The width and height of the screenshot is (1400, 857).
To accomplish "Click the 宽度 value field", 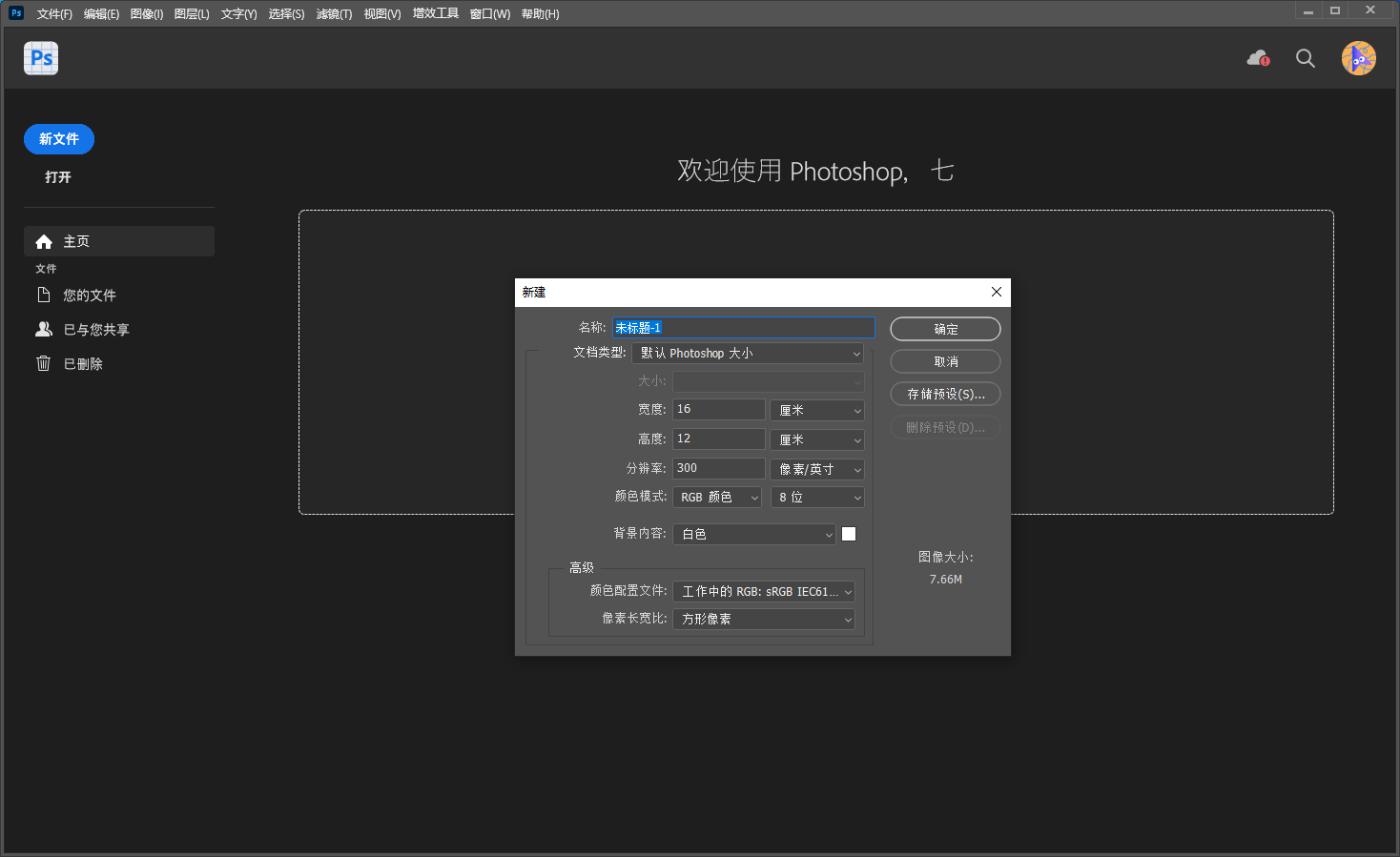I will [x=719, y=409].
